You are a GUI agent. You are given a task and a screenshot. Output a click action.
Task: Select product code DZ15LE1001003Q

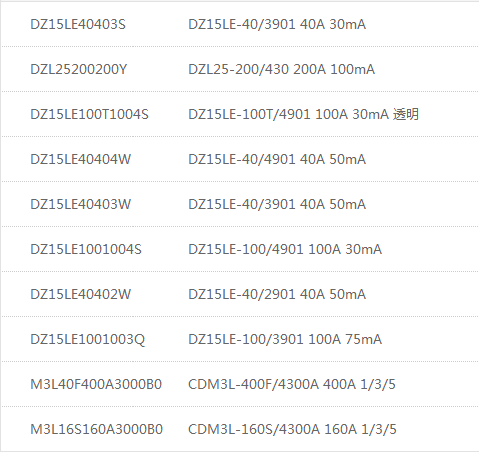[88, 339]
